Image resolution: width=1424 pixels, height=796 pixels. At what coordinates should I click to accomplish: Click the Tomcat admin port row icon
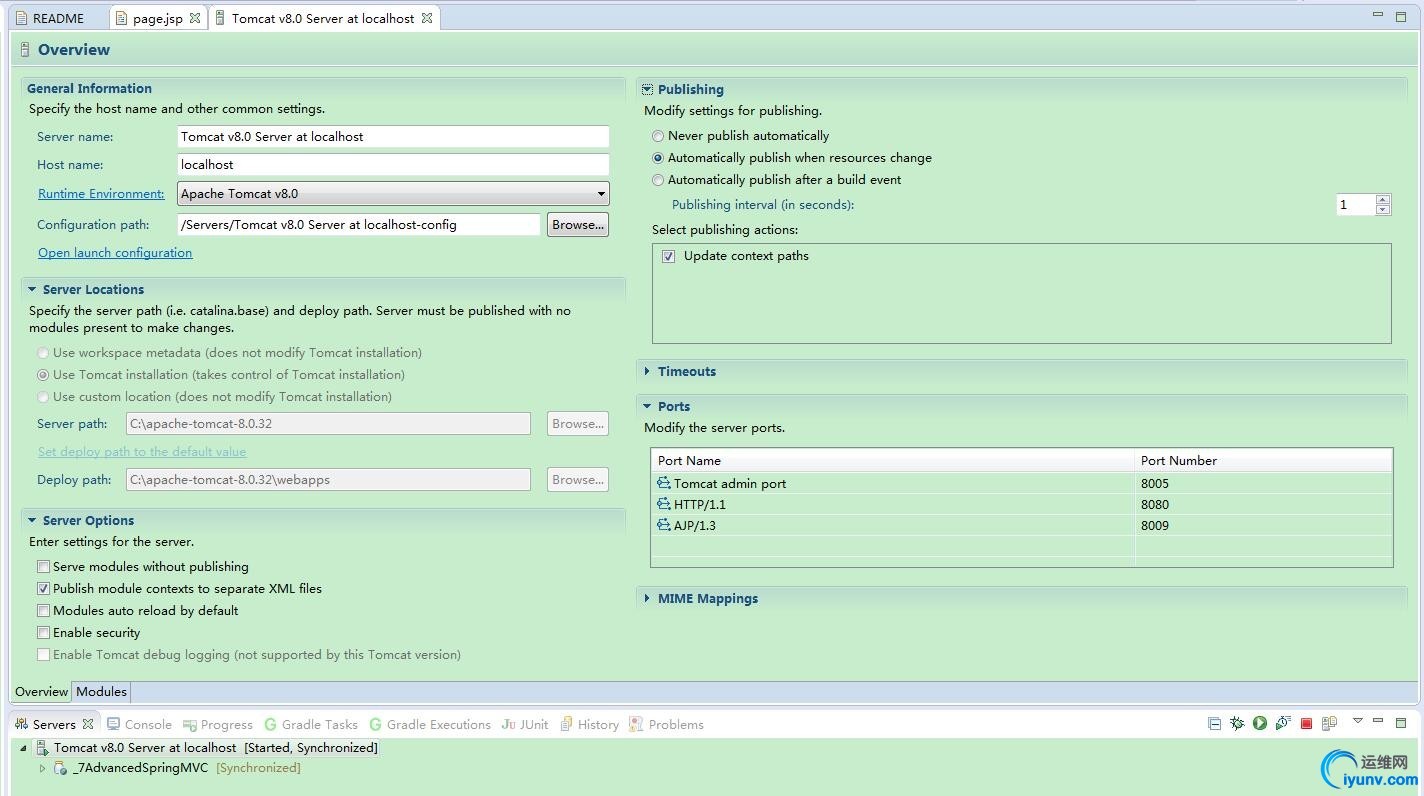point(663,483)
